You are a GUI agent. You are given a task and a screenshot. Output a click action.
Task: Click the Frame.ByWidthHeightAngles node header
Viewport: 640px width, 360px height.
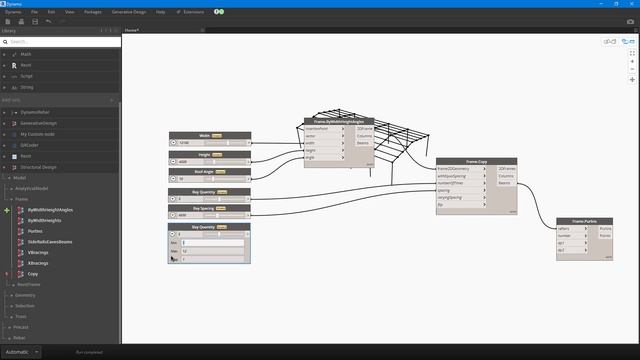(339, 122)
